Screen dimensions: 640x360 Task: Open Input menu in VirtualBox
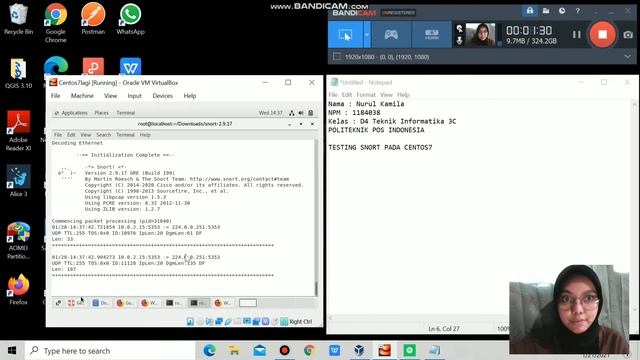[134, 96]
